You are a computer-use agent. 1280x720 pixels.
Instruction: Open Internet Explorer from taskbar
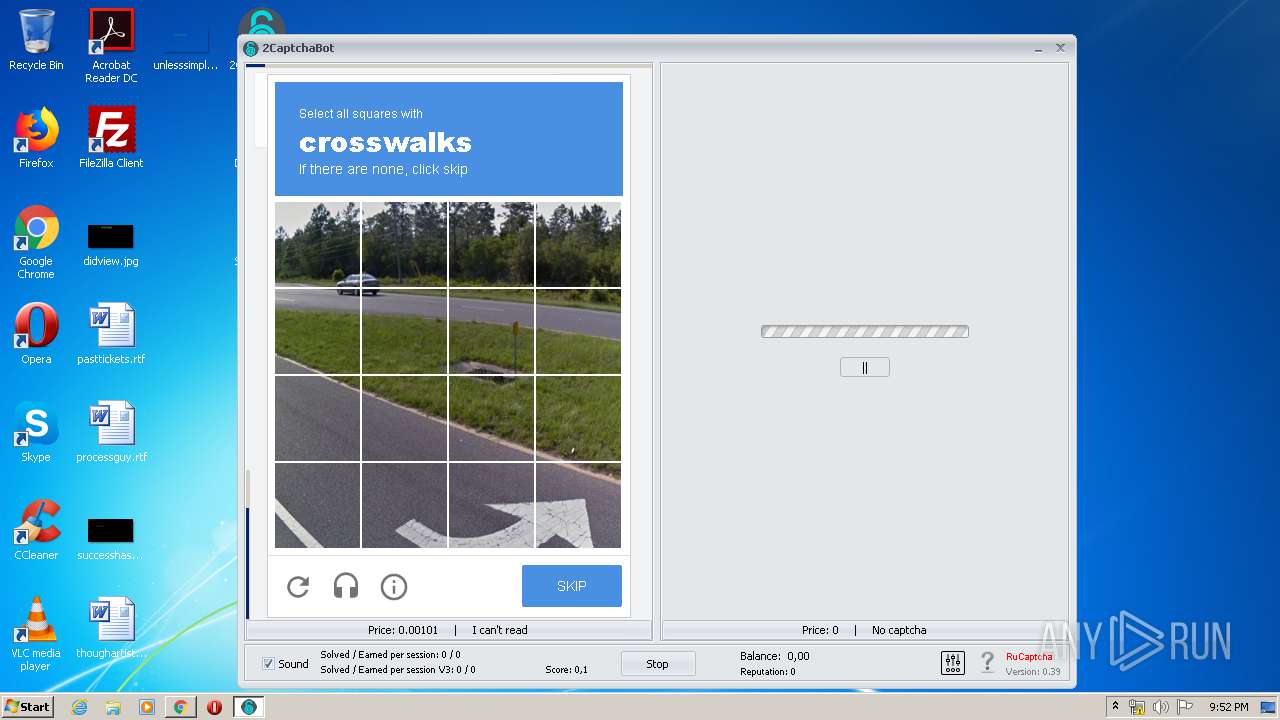tap(79, 707)
